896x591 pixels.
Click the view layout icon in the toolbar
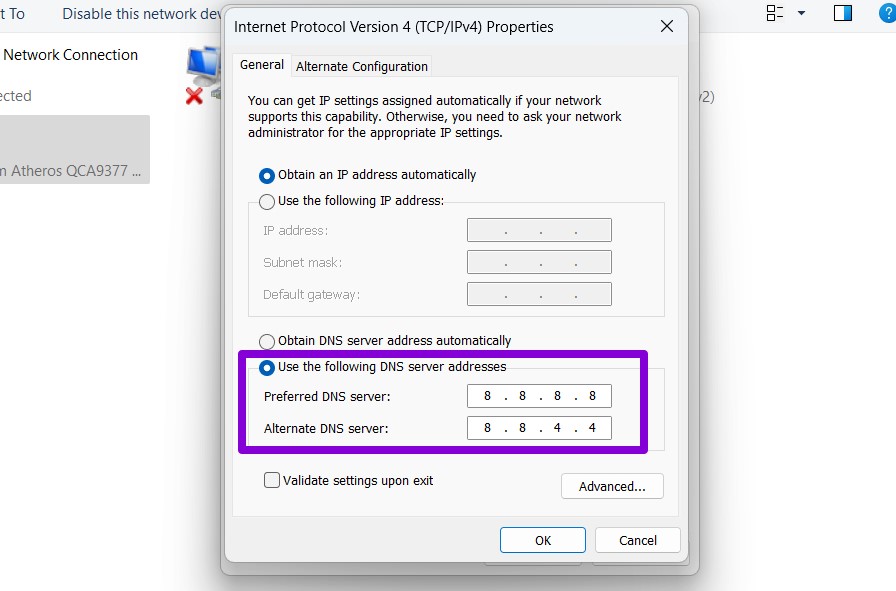773,14
